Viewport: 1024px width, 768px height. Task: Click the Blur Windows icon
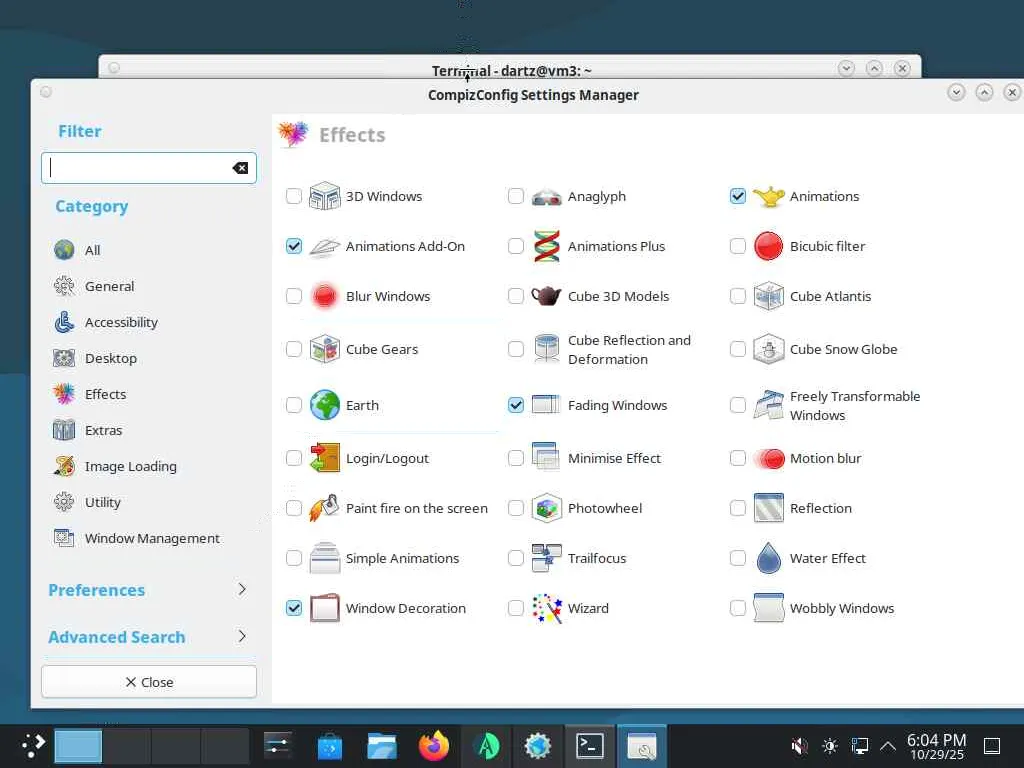click(325, 296)
